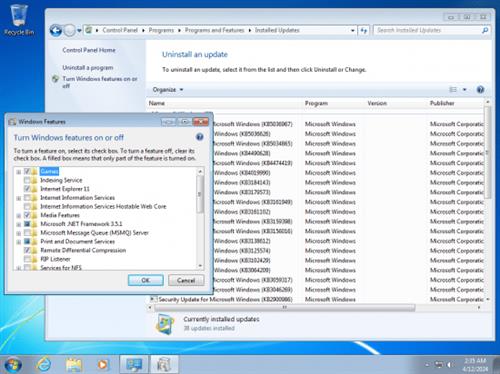Expand the Games feature node
Screen dimensions: 500x374
(x=19, y=172)
